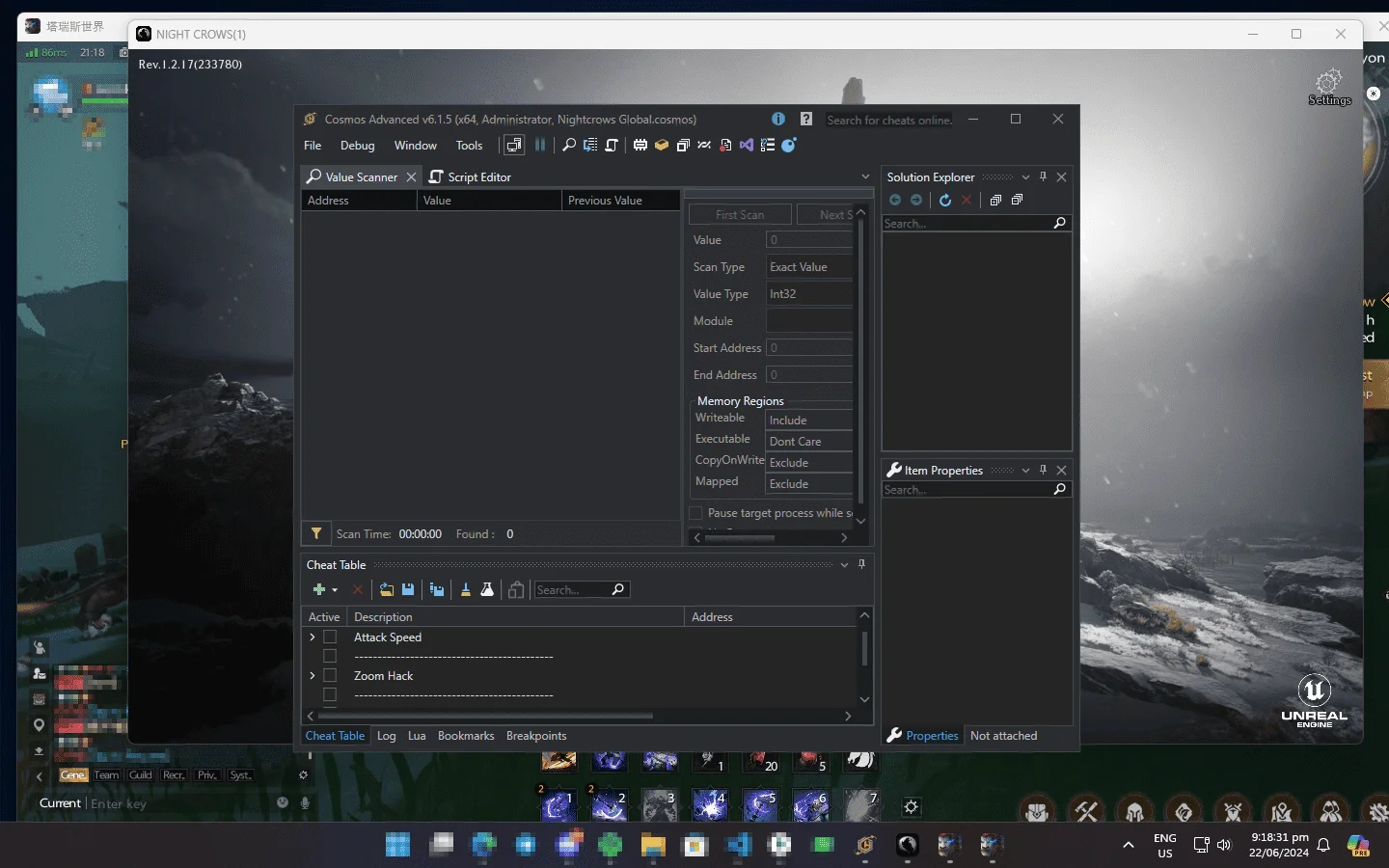The width and height of the screenshot is (1389, 868).
Task: Click the blue bomb icon in toolbar
Action: click(x=789, y=146)
